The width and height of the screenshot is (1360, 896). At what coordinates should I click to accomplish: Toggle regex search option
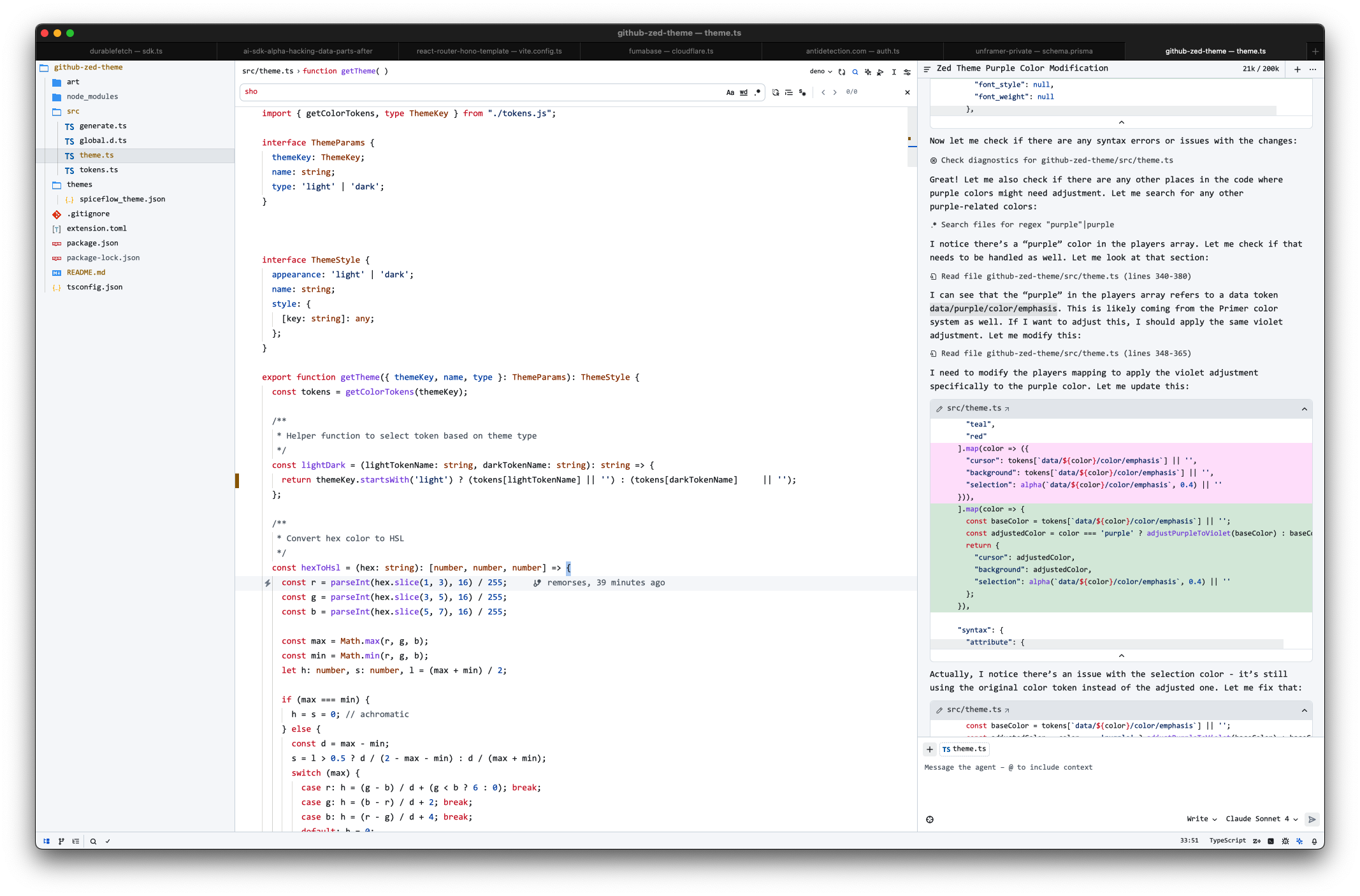(x=757, y=92)
